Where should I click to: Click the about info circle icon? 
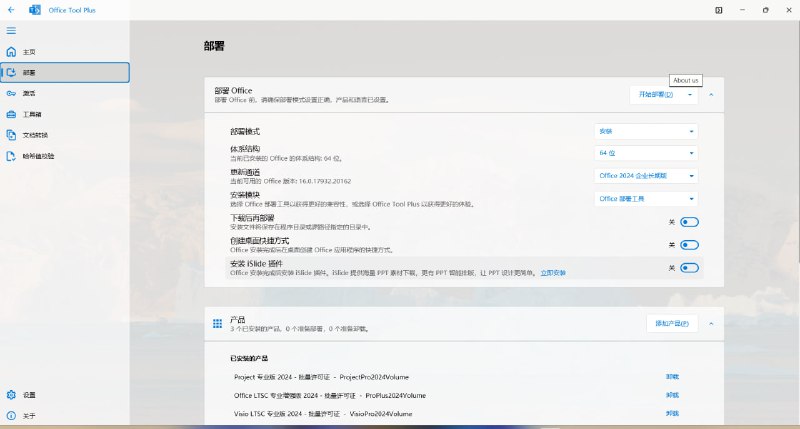point(11,416)
